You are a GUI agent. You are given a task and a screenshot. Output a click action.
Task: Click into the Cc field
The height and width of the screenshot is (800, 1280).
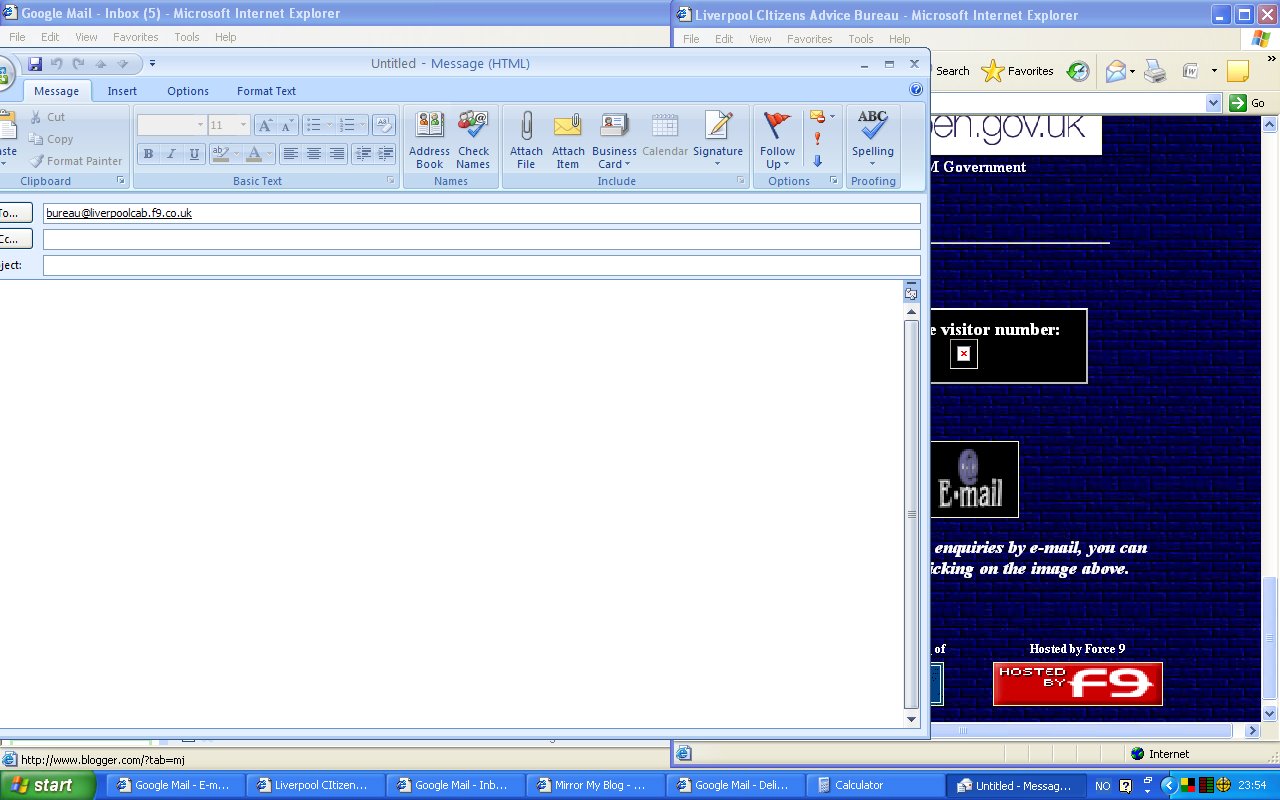[481, 239]
